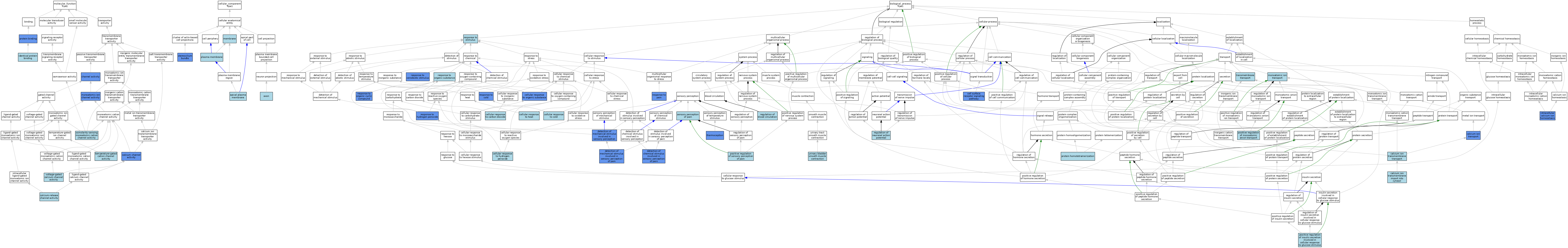This screenshot has width=1568, height=248.
Task: Select the 'identical protein binding' node
Action: [x=28, y=57]
